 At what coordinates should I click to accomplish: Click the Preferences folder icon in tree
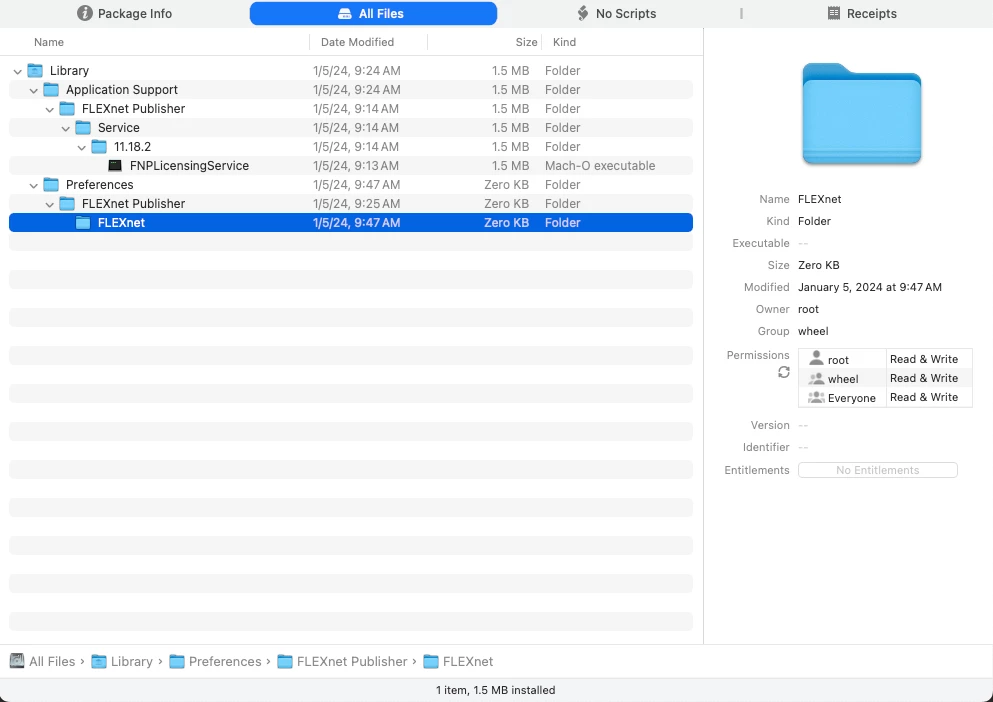[51, 184]
